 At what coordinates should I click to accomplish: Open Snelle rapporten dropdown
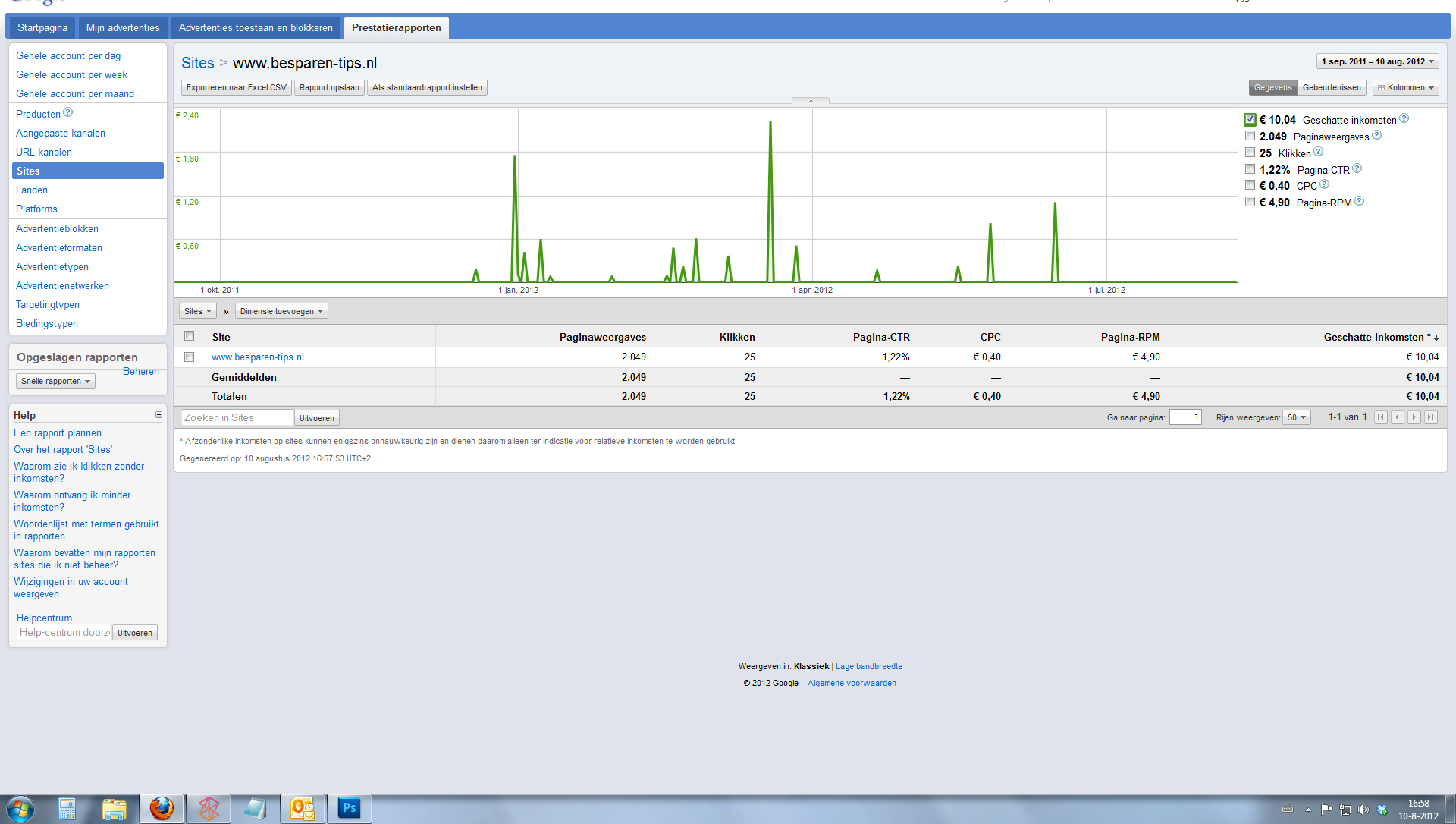tap(55, 382)
